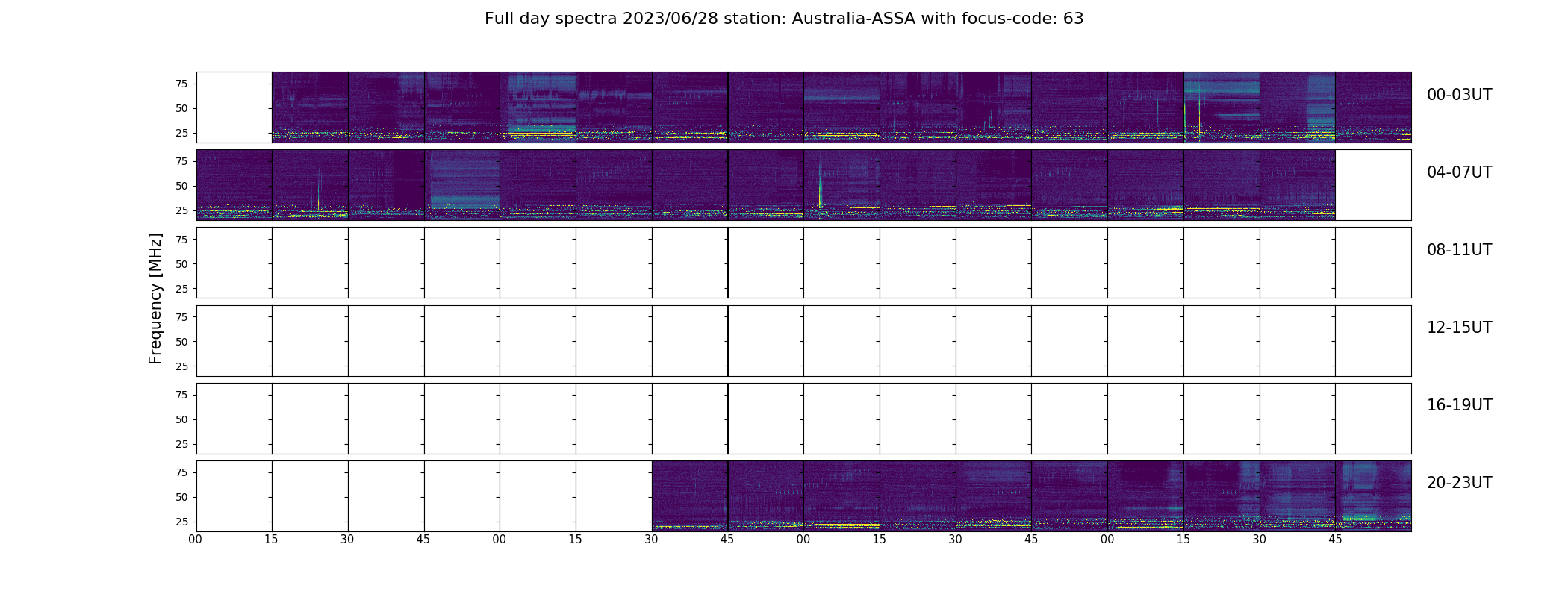This screenshot has height=597, width=1568.
Task: Click the '20-23UT' row label
Action: 1459,483
